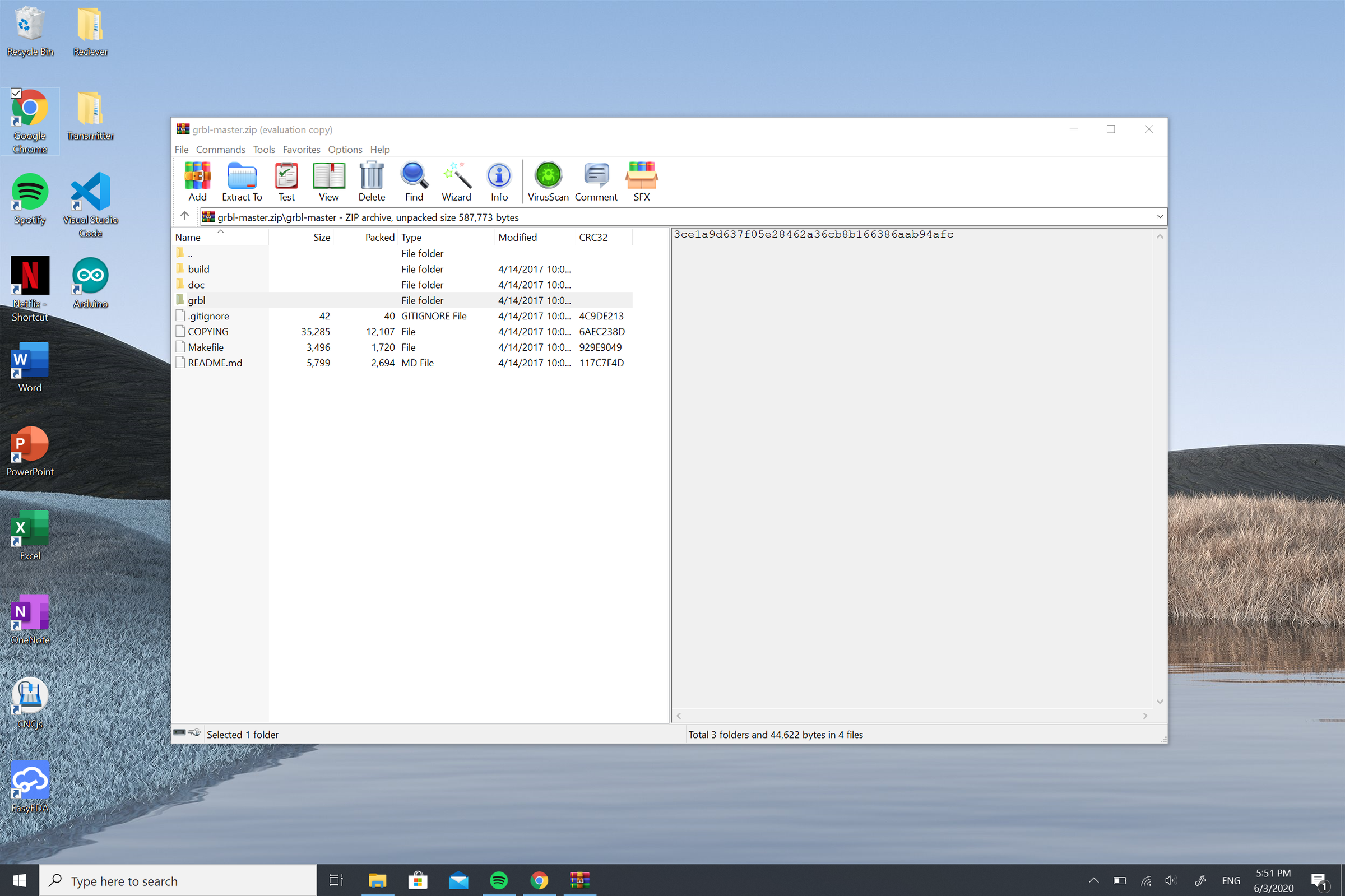Show hidden system tray icons

coord(1093,880)
